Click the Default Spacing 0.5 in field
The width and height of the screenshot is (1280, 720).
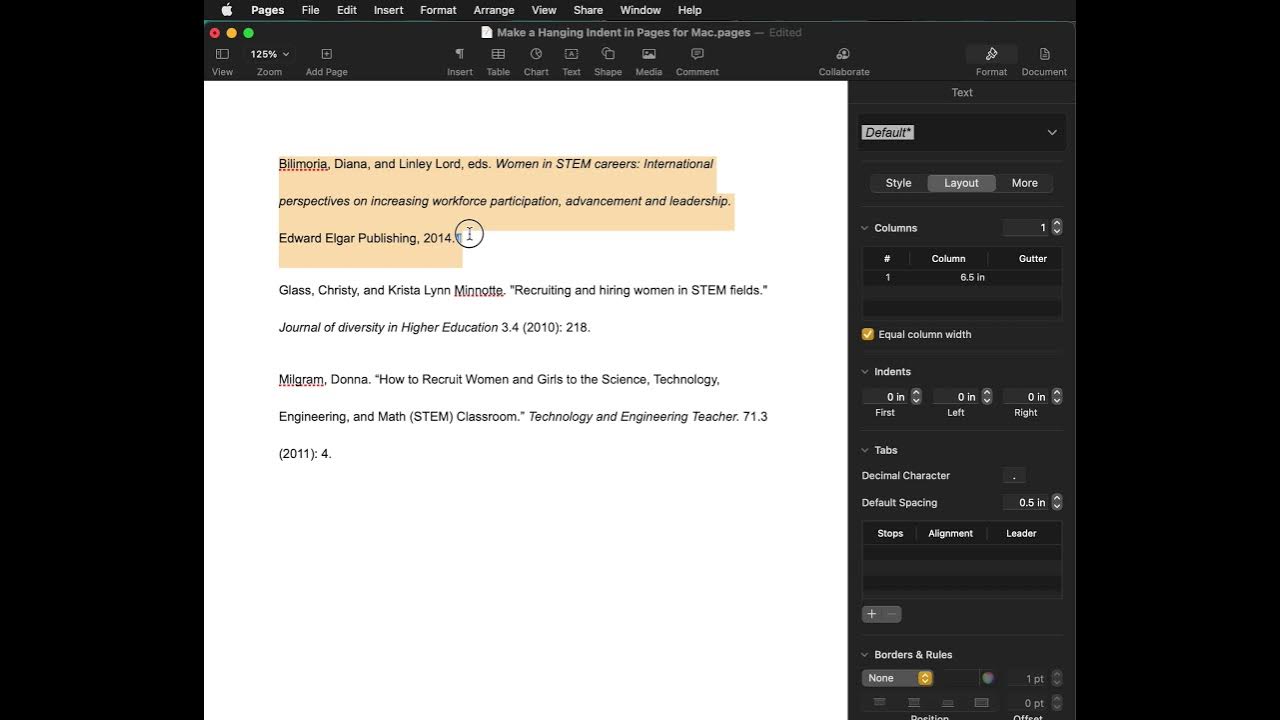[1026, 503]
